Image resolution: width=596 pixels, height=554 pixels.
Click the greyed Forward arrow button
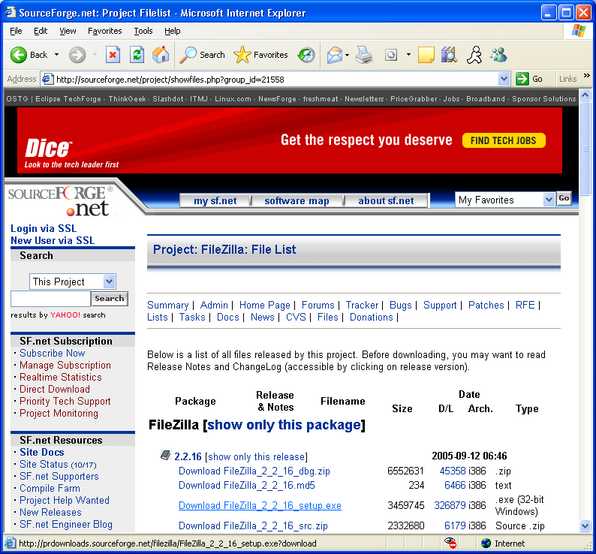click(x=77, y=55)
